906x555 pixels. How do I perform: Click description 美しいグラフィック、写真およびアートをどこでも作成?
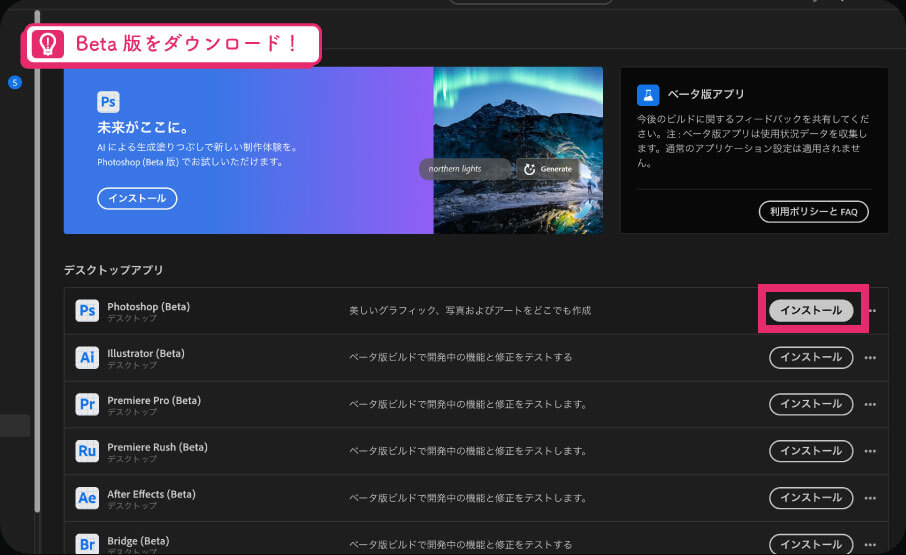pyautogui.click(x=470, y=311)
